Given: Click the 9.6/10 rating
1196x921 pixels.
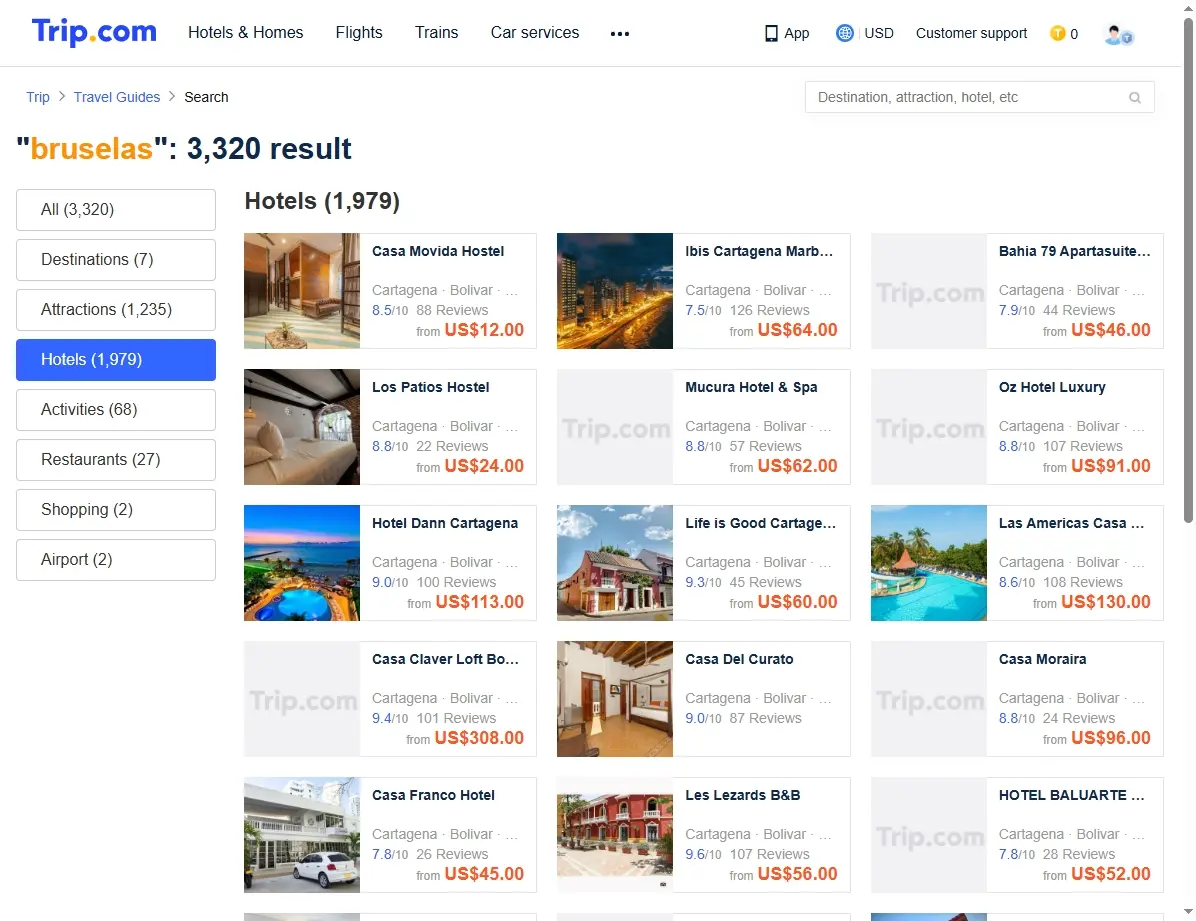Looking at the screenshot, I should pos(703,855).
